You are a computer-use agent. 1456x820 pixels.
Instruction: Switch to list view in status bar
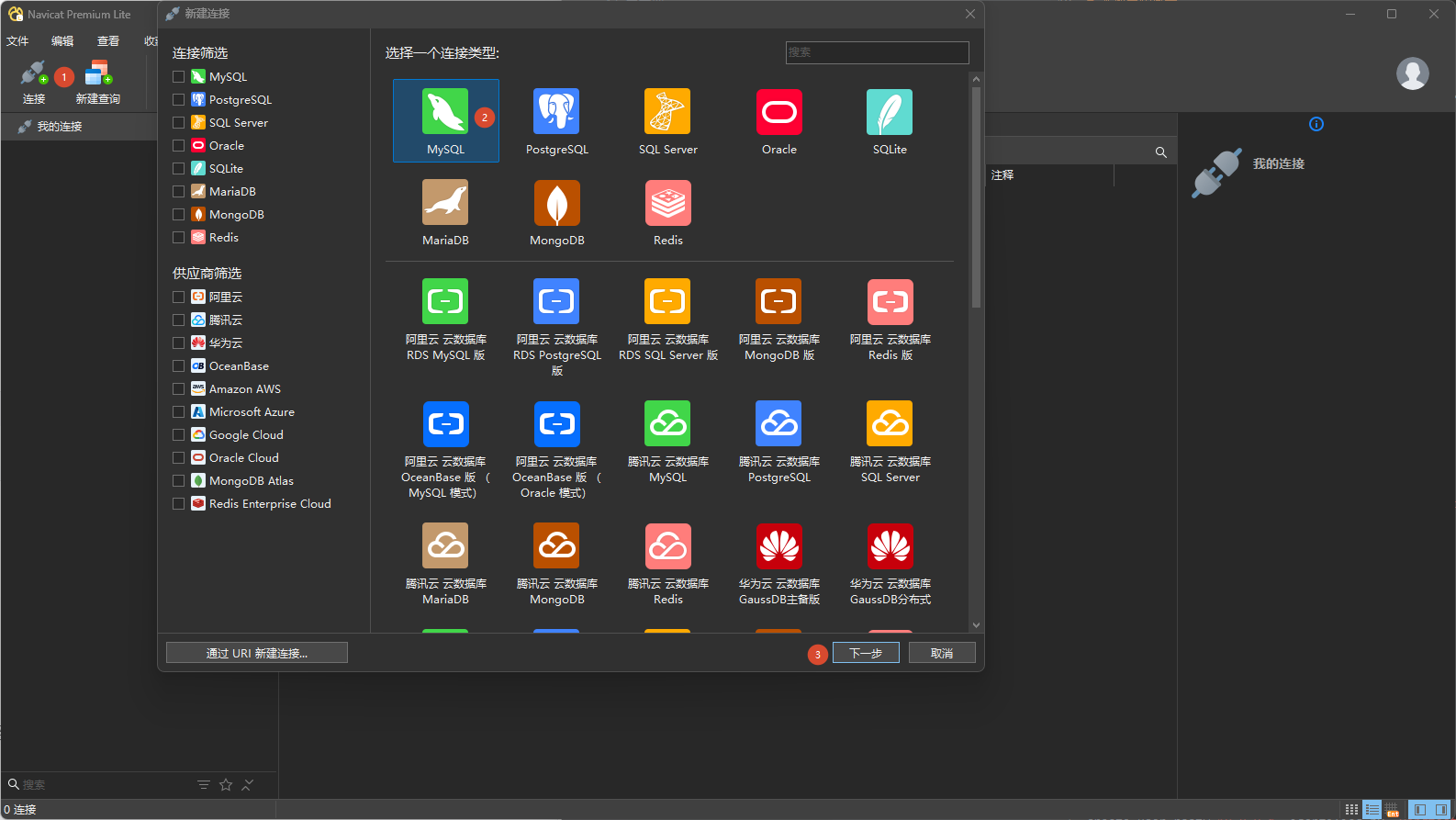pos(1372,810)
